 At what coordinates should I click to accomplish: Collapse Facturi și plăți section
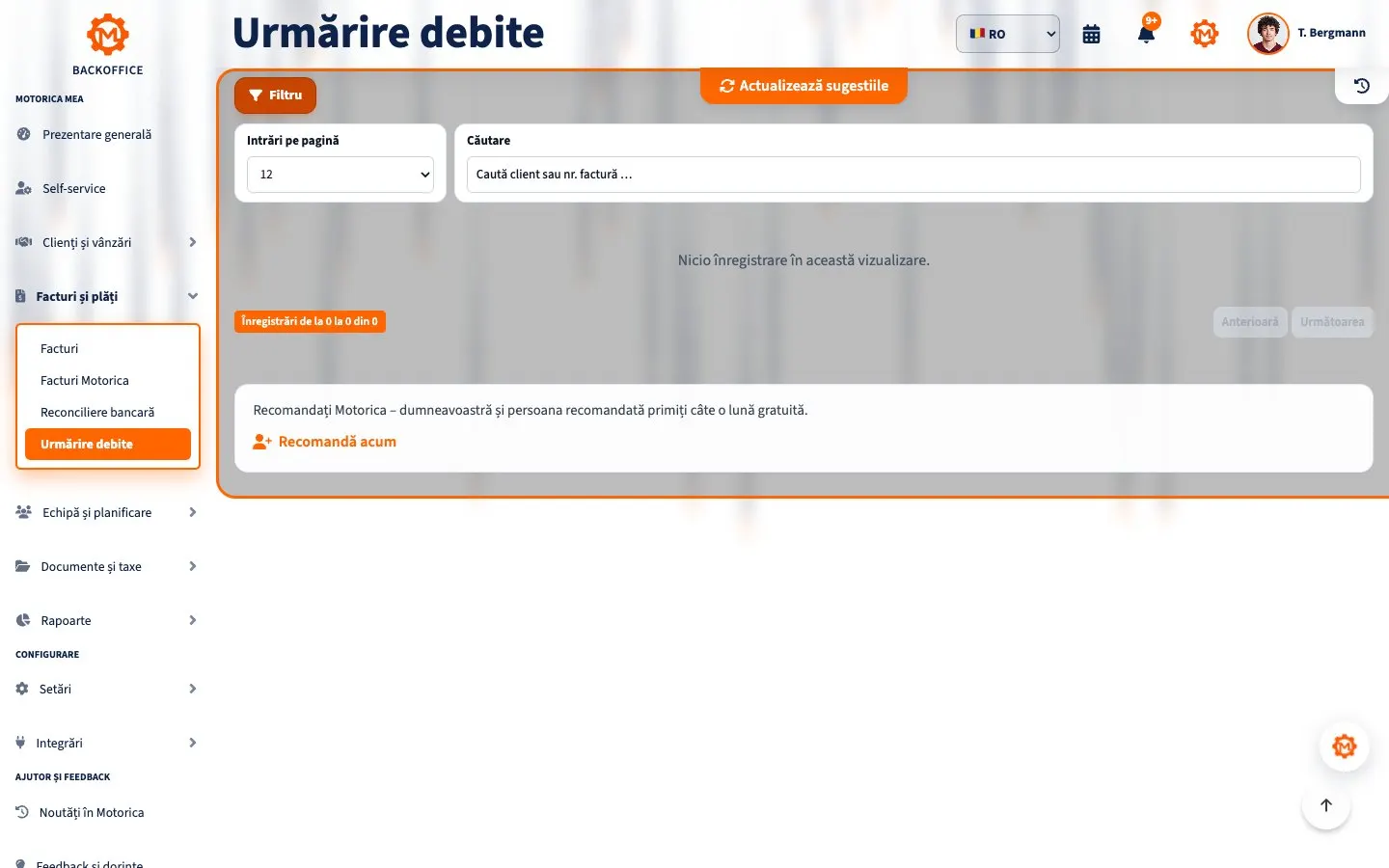coord(106,297)
